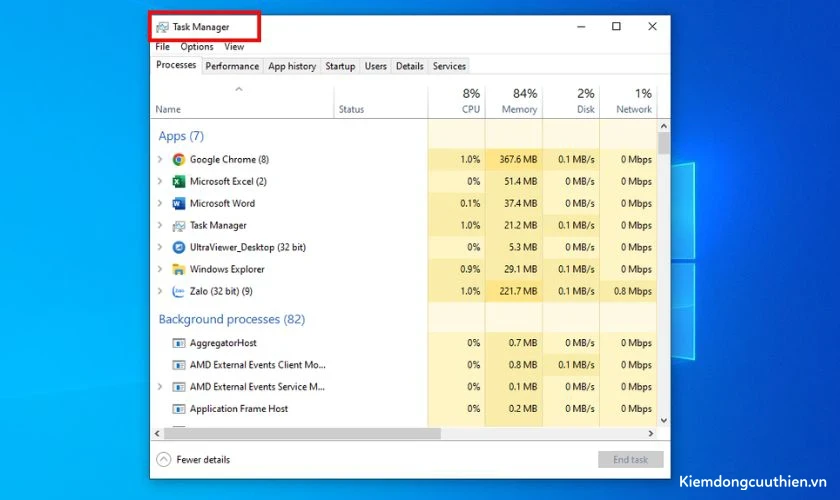Maximize the Task Manager window

coord(617,26)
